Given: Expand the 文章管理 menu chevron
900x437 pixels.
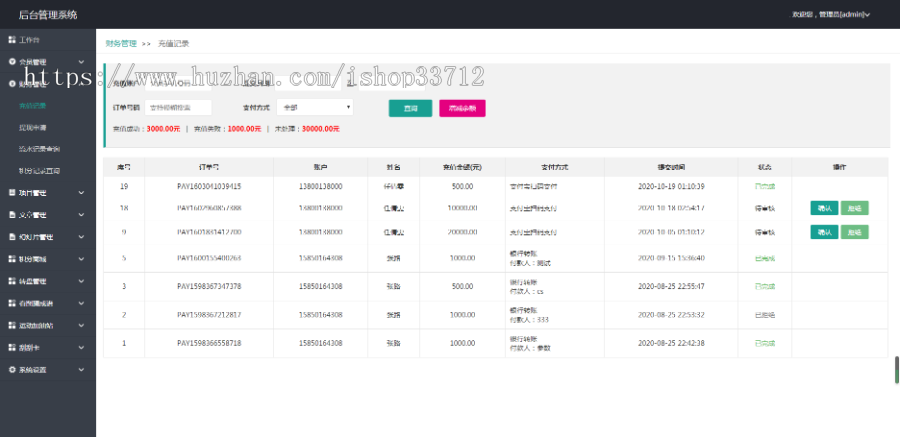Looking at the screenshot, I should [x=81, y=215].
